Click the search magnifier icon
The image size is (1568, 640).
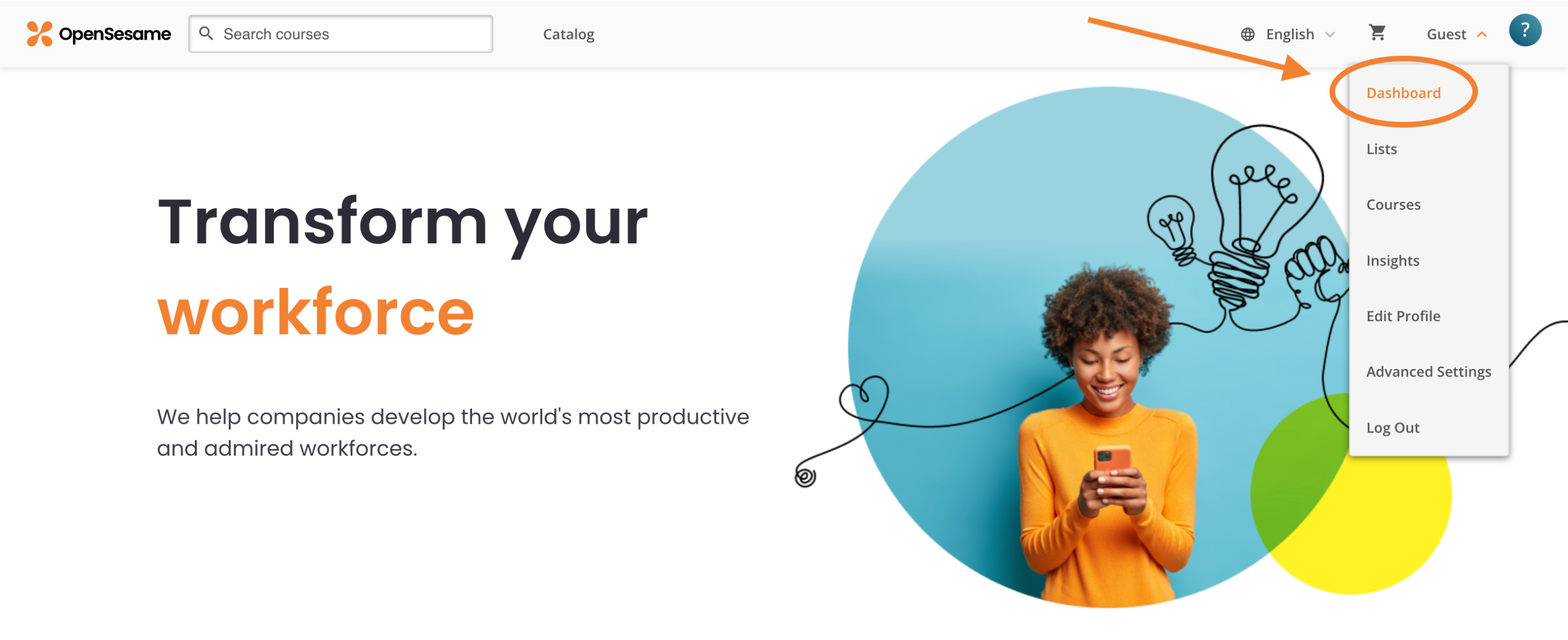(x=207, y=33)
